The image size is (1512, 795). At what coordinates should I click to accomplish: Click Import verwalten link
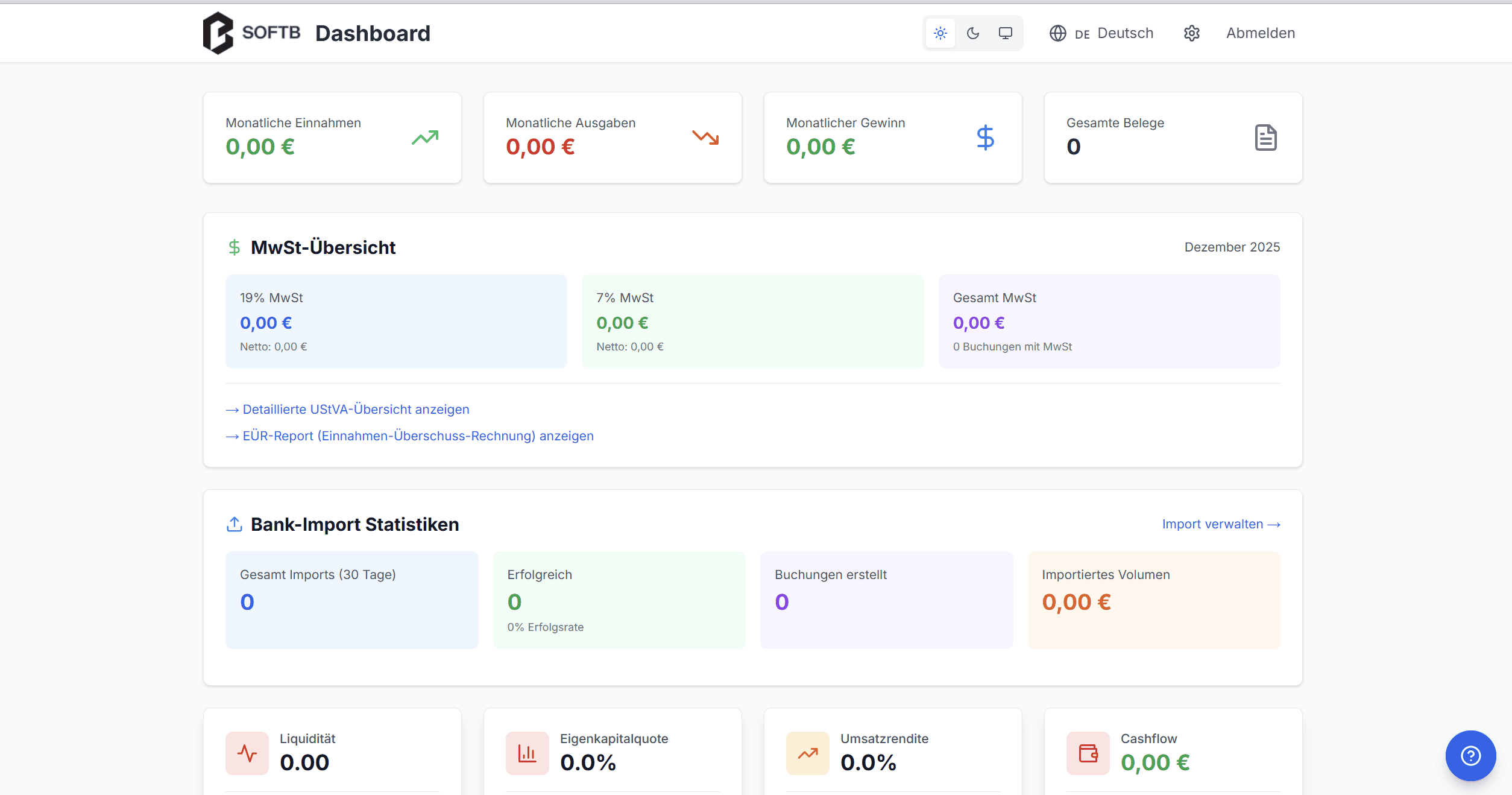(1221, 524)
